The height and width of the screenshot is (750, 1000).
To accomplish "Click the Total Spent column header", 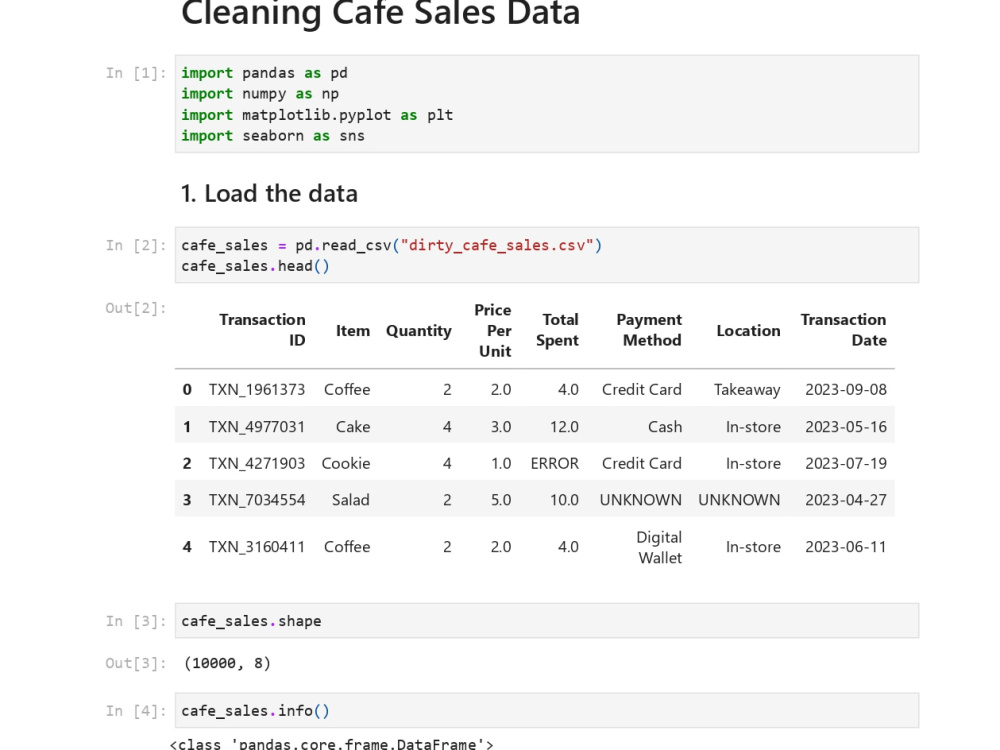I will (x=557, y=330).
